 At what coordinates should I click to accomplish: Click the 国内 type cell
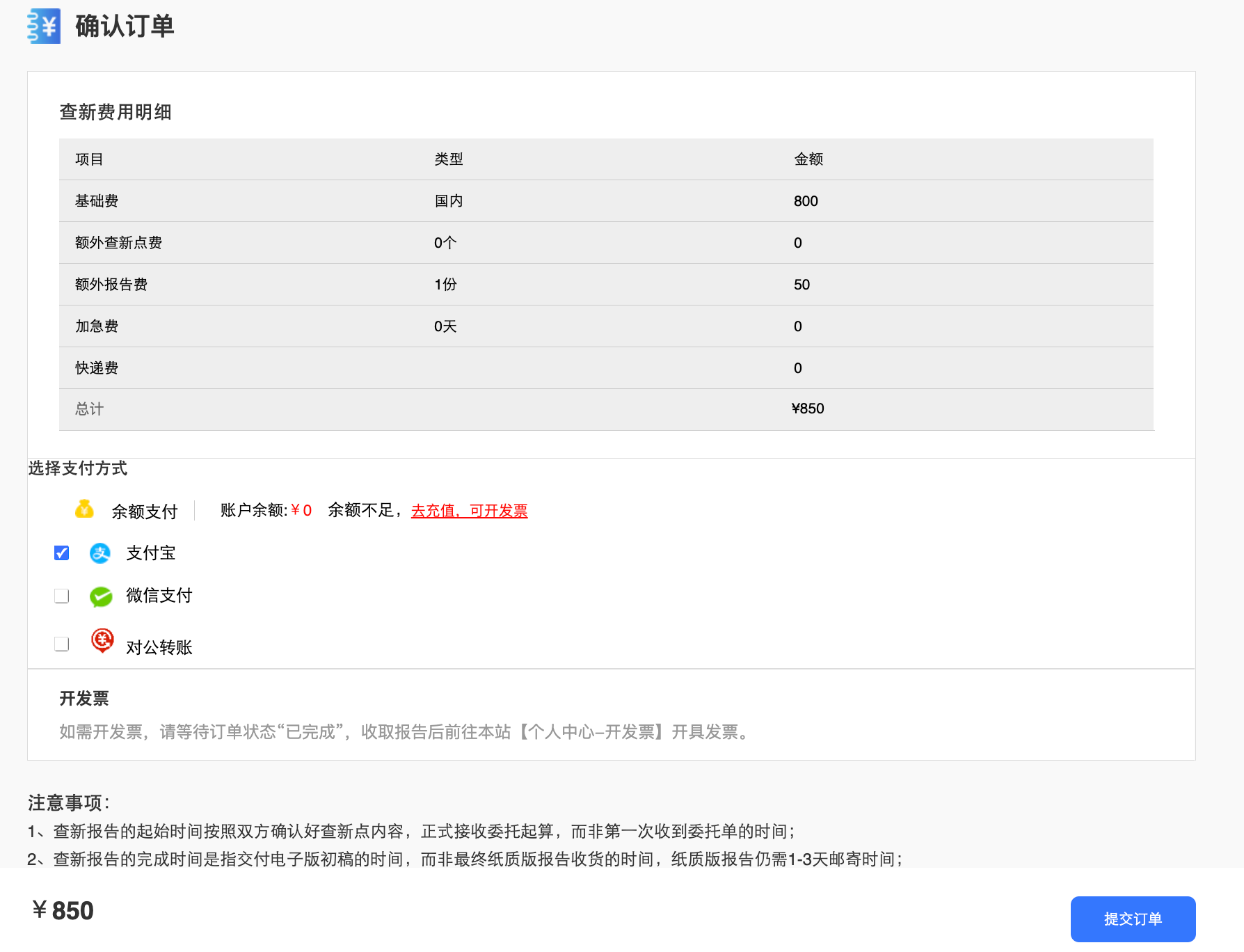pyautogui.click(x=449, y=201)
